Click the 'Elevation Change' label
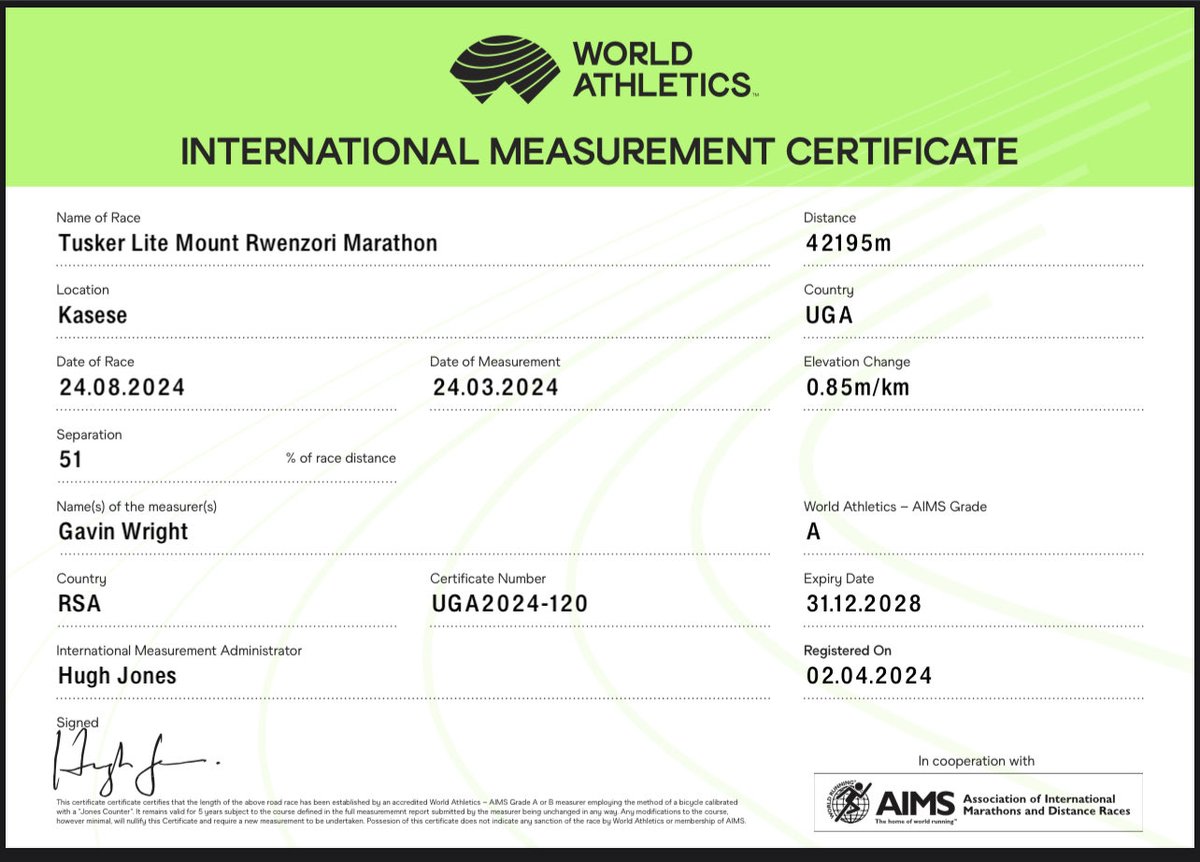Screen dimensions: 1200x862 [857, 362]
